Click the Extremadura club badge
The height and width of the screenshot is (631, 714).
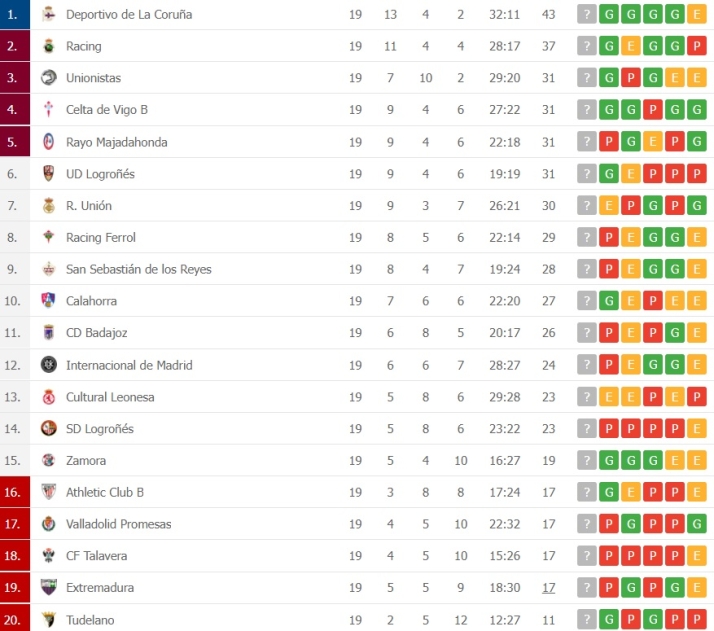pyautogui.click(x=49, y=587)
